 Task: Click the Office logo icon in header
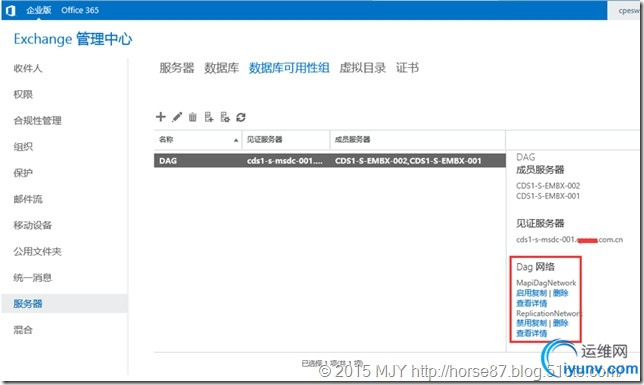(11, 10)
